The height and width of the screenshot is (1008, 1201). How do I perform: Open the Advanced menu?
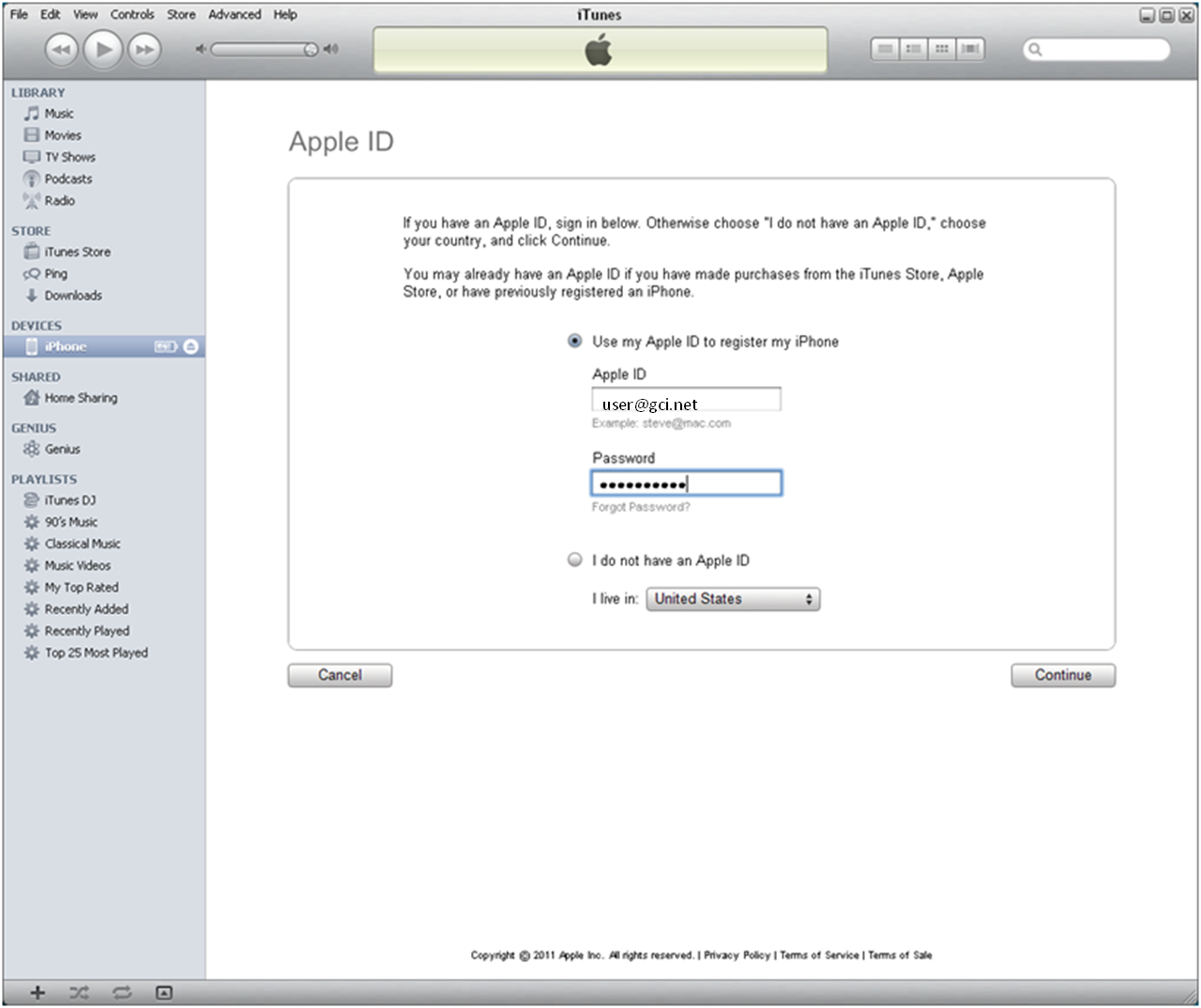click(235, 14)
